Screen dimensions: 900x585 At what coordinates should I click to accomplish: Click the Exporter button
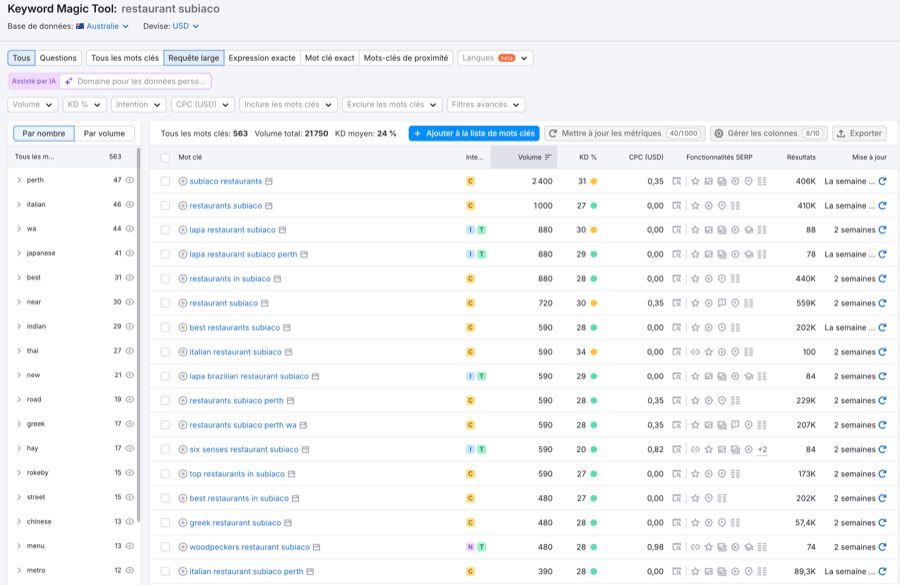pos(859,133)
